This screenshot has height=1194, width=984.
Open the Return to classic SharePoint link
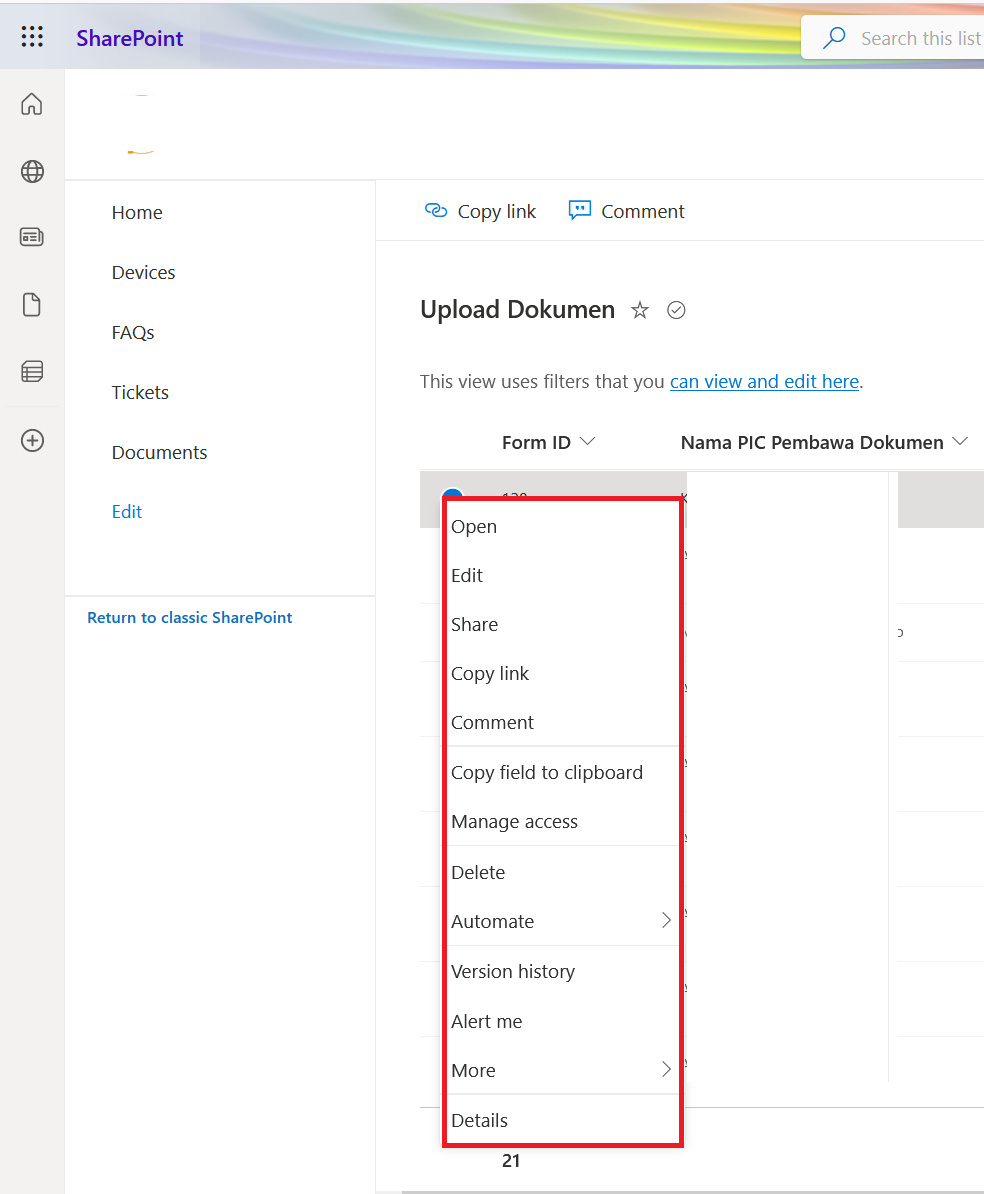(x=189, y=617)
